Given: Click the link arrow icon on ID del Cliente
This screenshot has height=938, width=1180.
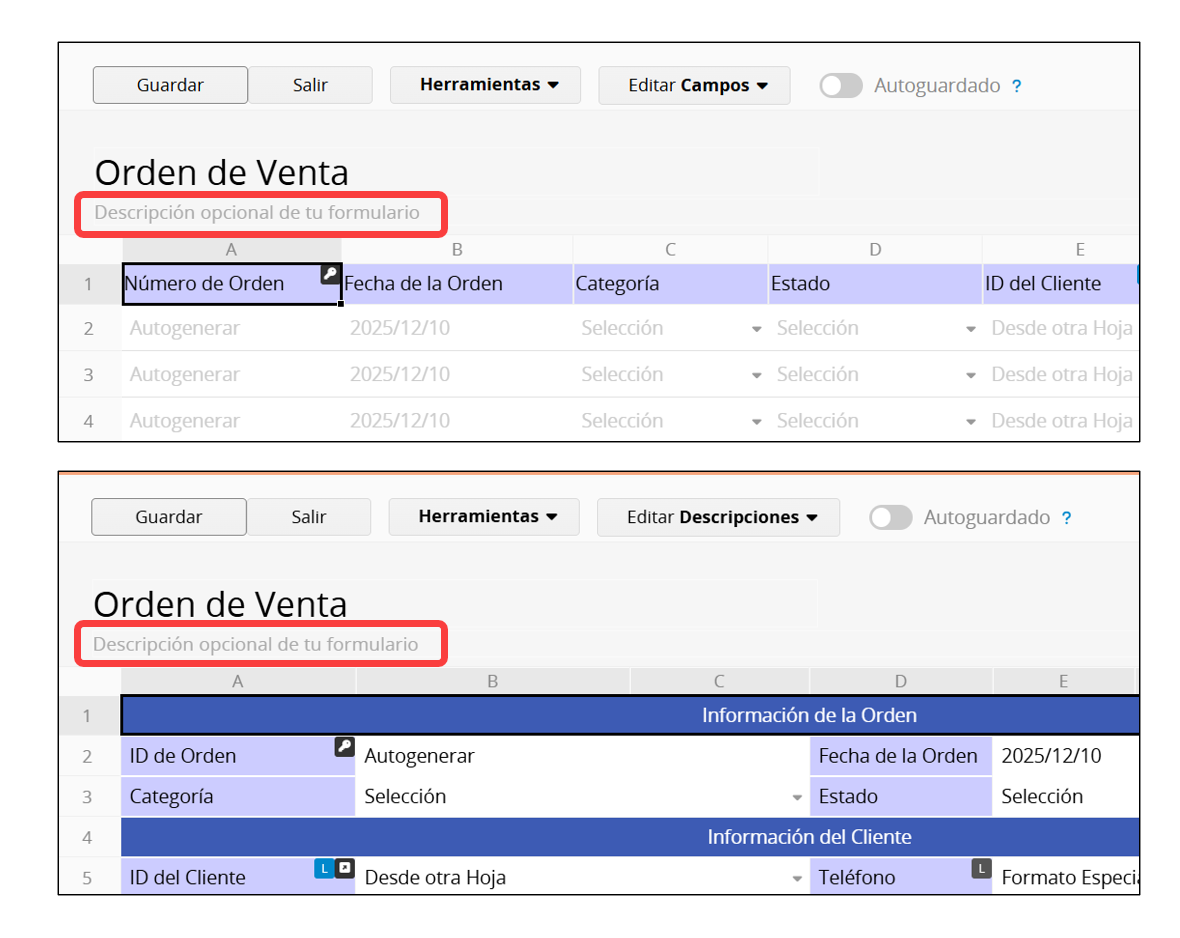Looking at the screenshot, I should [x=344, y=868].
